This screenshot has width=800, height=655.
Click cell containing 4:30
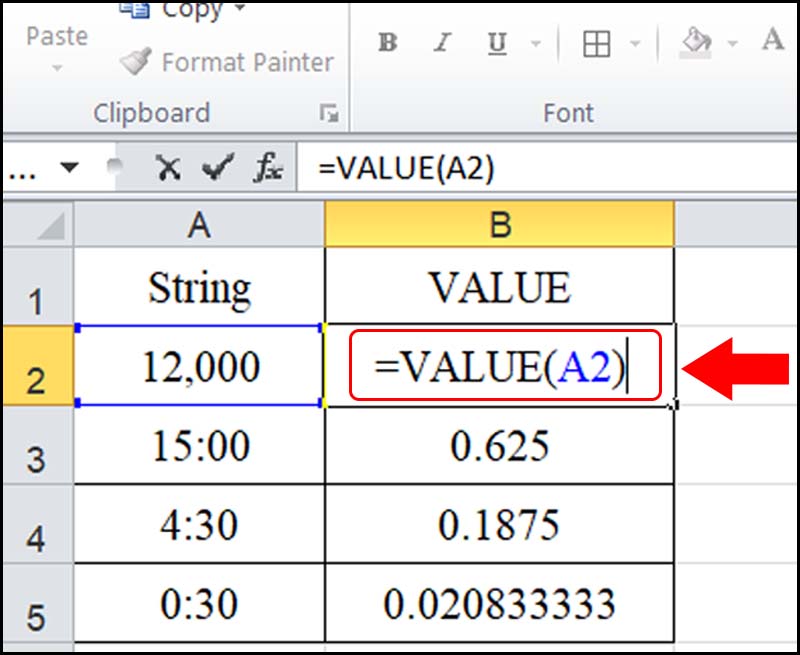click(x=199, y=524)
